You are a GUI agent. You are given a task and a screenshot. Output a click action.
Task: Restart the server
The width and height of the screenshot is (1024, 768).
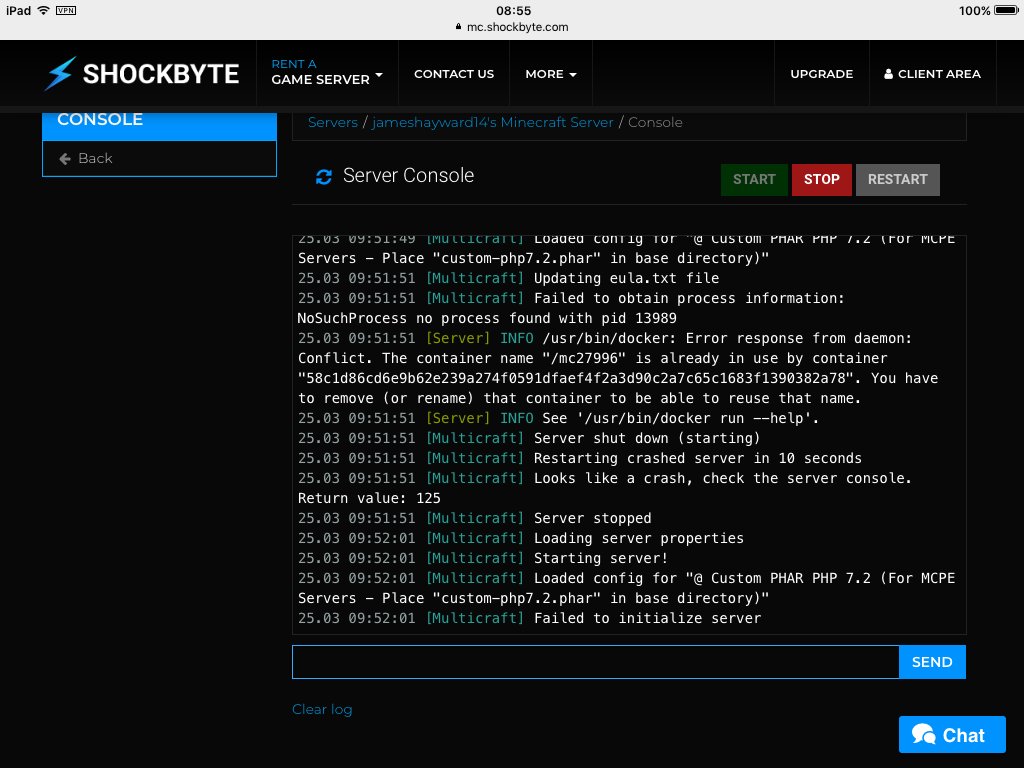click(x=897, y=180)
